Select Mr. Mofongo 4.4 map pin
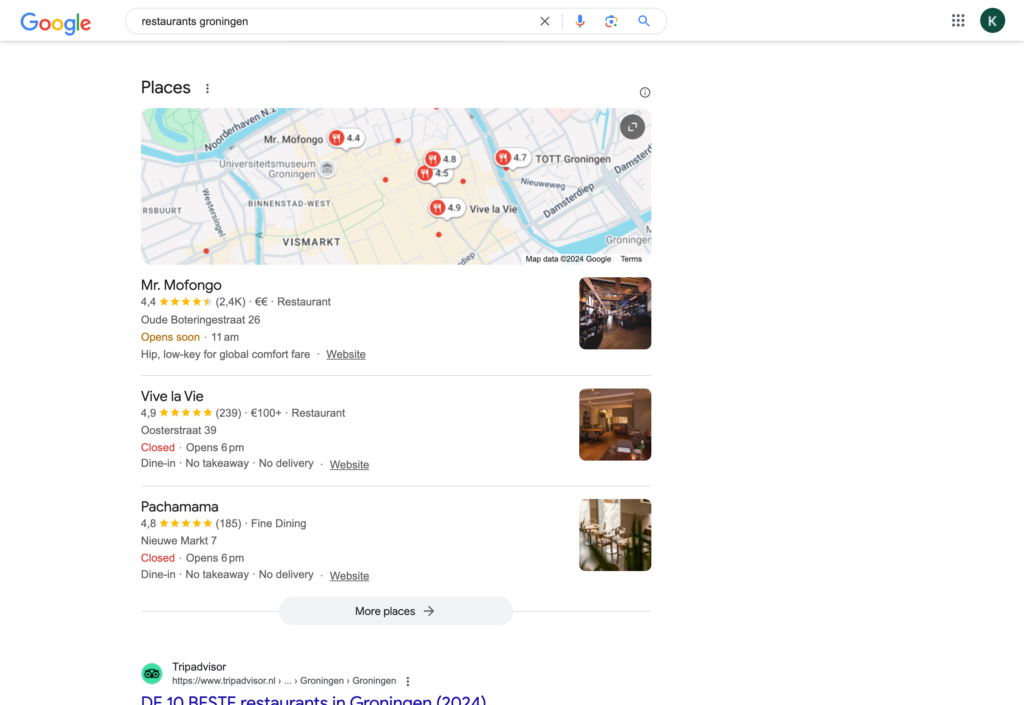The height and width of the screenshot is (705, 1024). coord(345,138)
